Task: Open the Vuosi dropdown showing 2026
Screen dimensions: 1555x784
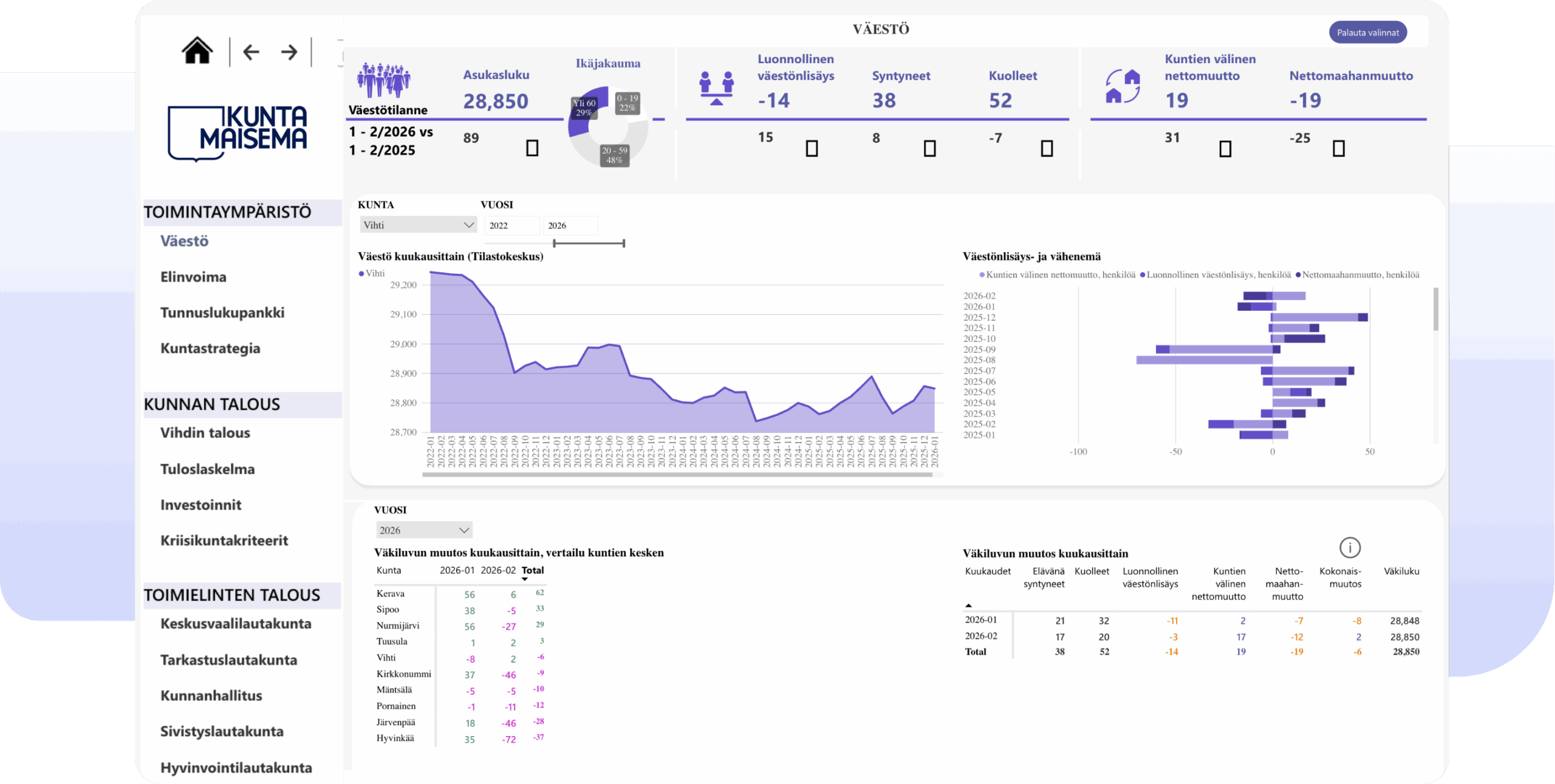Action: point(423,530)
